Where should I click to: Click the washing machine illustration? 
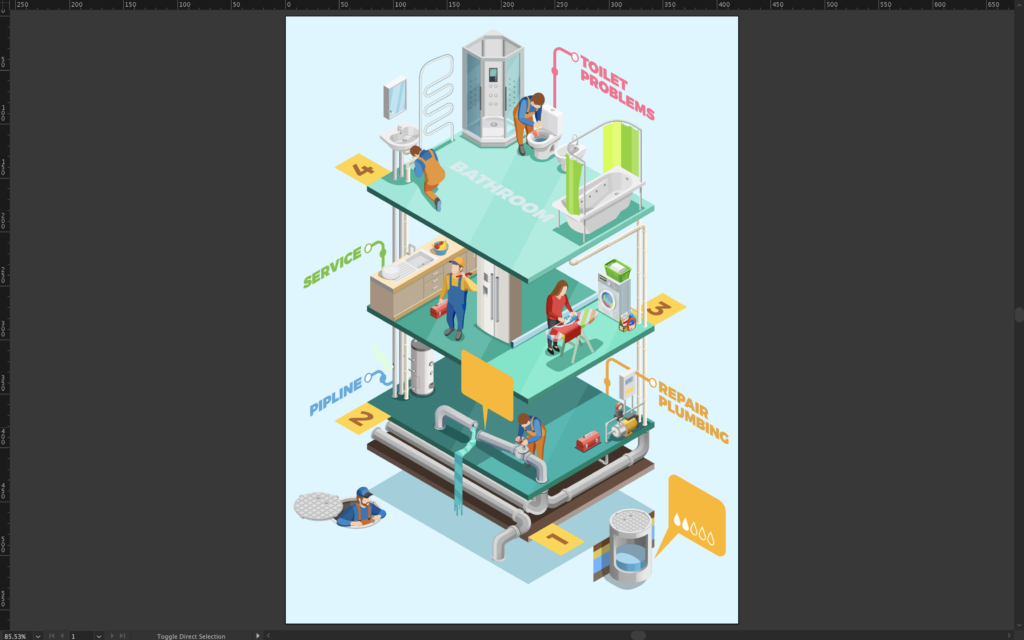click(x=615, y=298)
